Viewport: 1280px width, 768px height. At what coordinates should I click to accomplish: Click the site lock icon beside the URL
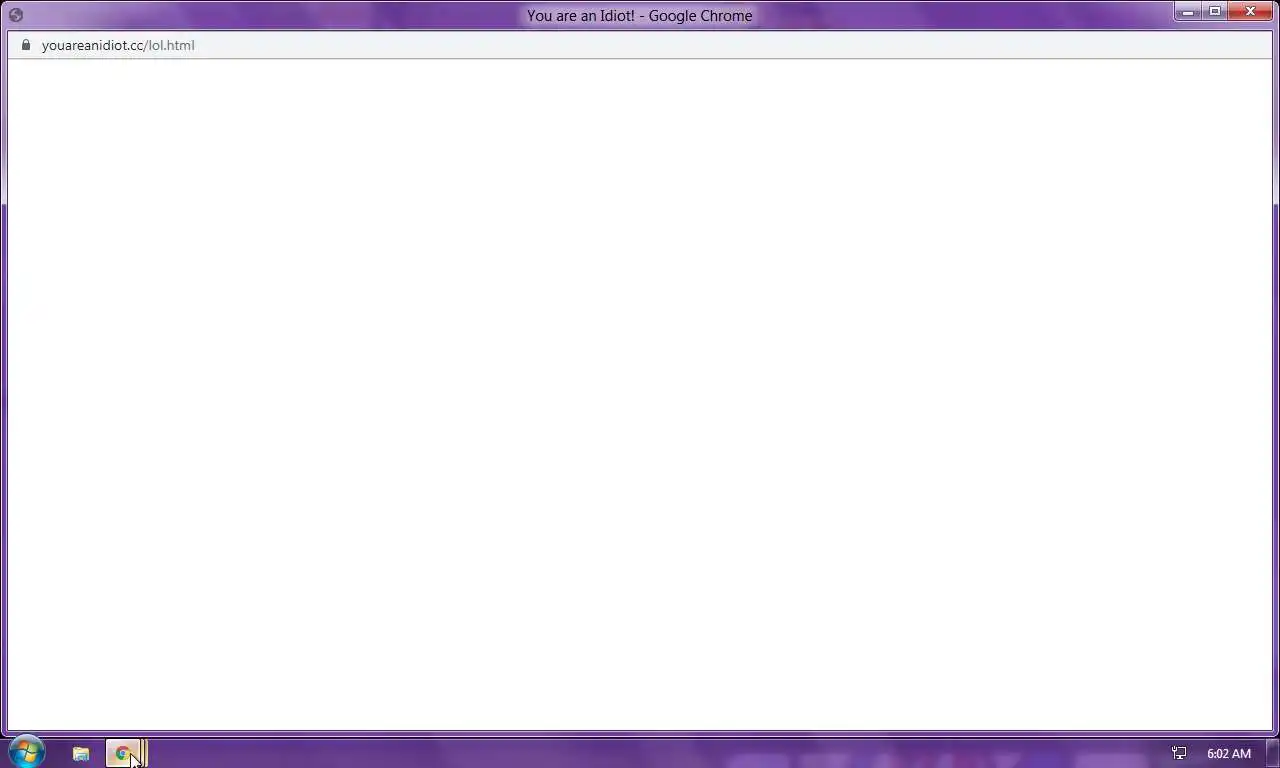tap(26, 45)
